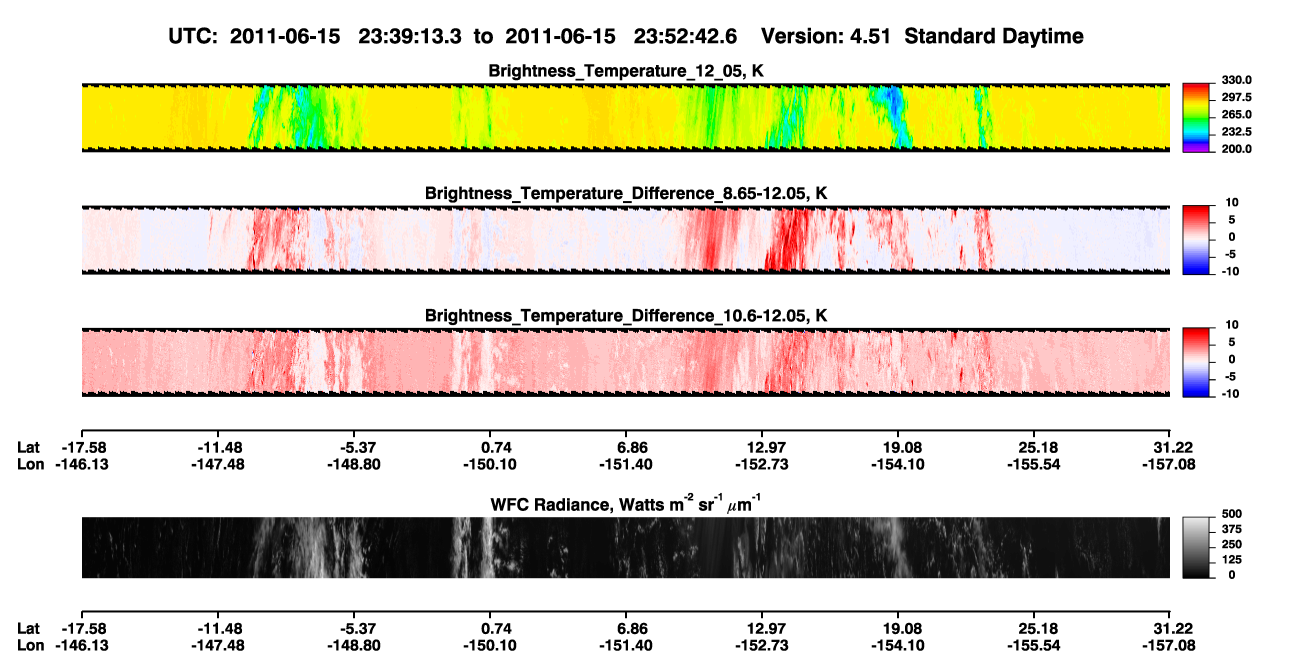Click the '265.0' colorbar label
This screenshot has width=1300, height=667.
pyautogui.click(x=1235, y=115)
